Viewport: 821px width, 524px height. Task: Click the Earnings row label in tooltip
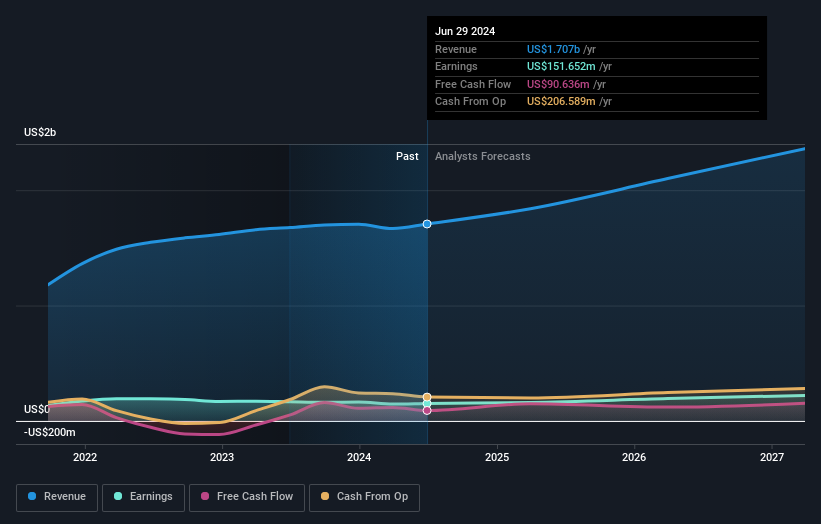pos(456,66)
